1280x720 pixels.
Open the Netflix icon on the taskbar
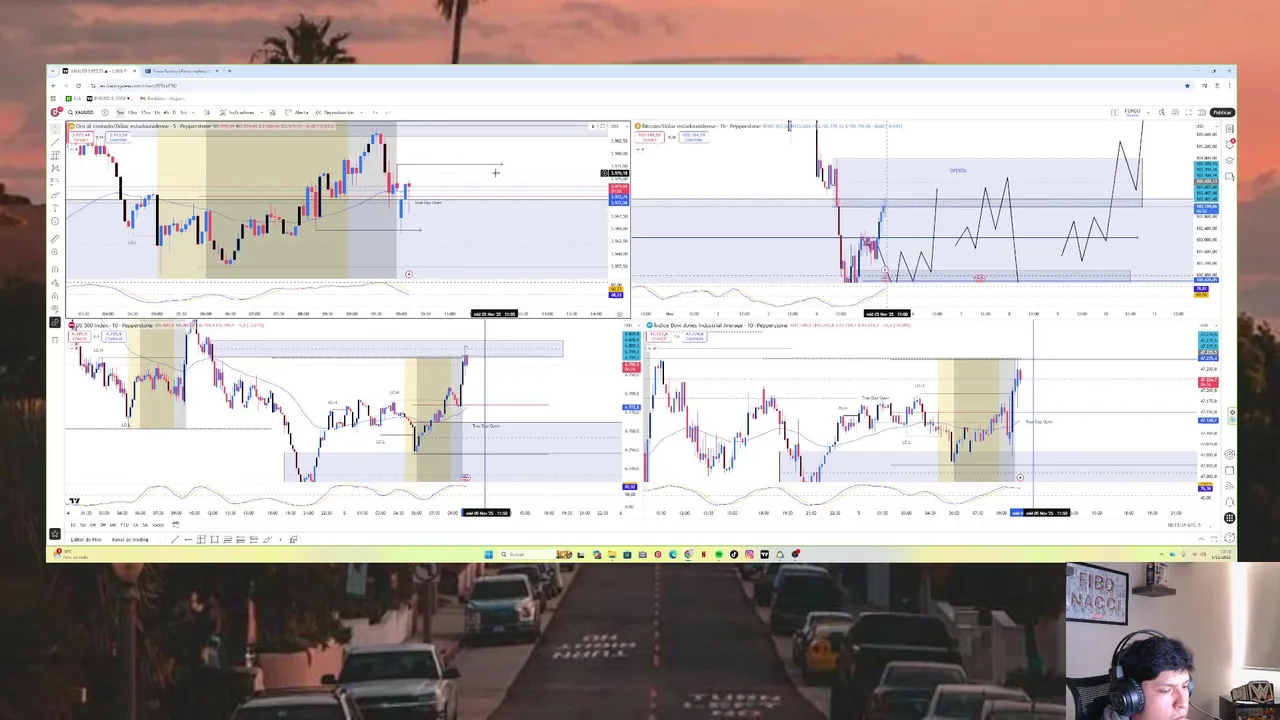coord(704,554)
